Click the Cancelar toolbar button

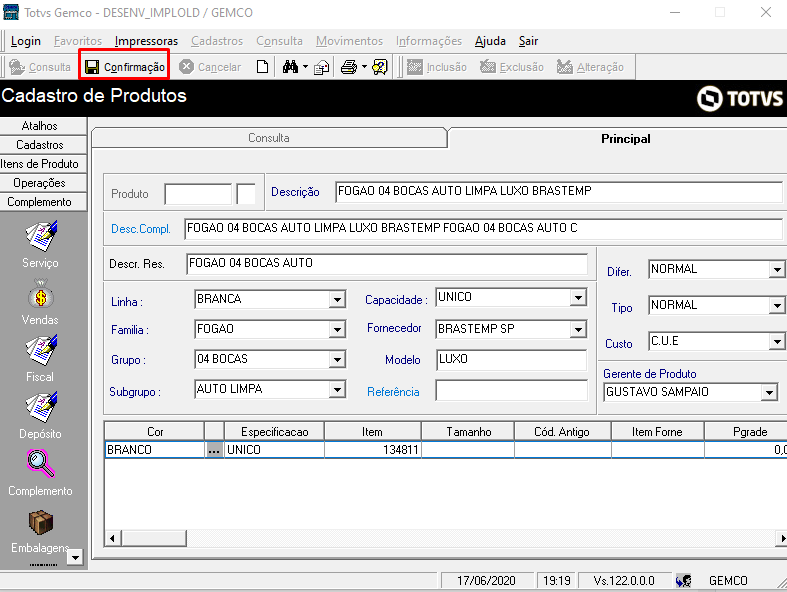coord(210,67)
